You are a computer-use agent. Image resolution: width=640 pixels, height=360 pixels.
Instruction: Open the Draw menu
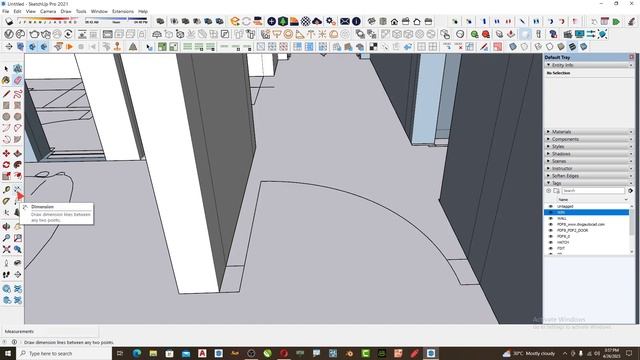coord(66,11)
